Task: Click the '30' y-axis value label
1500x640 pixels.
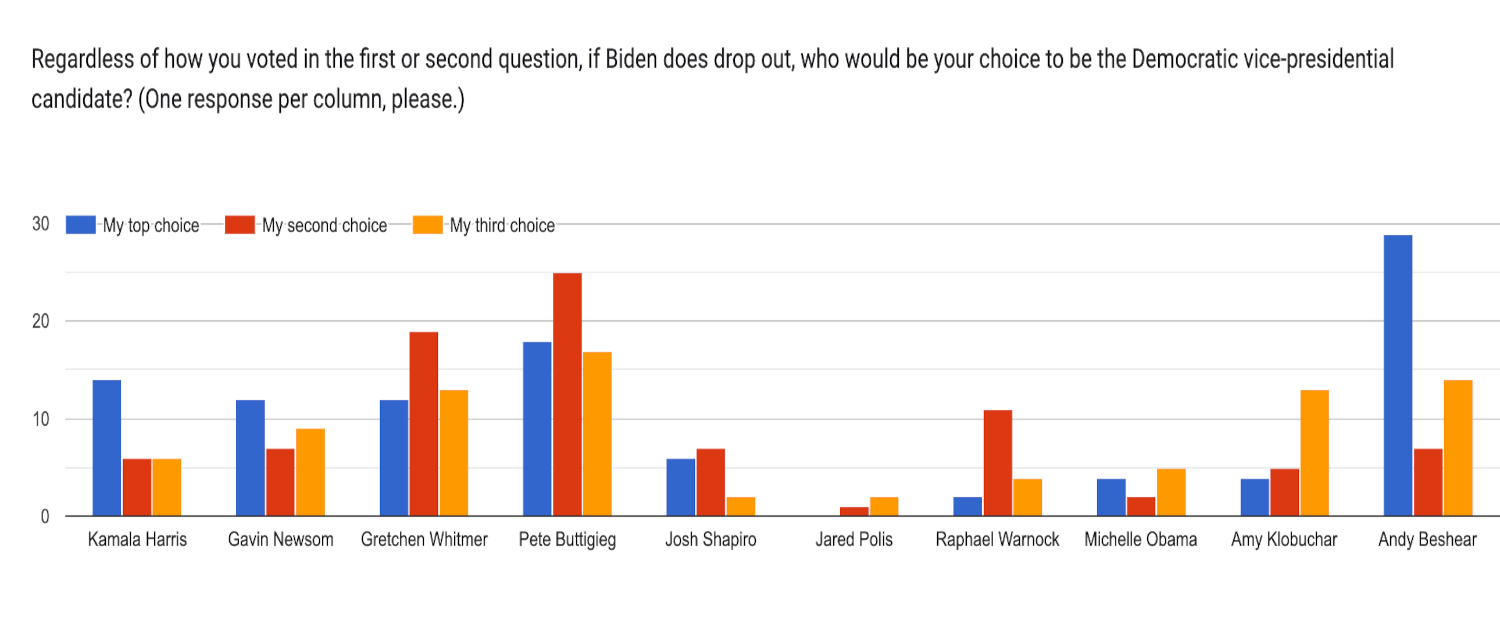Action: (40, 224)
